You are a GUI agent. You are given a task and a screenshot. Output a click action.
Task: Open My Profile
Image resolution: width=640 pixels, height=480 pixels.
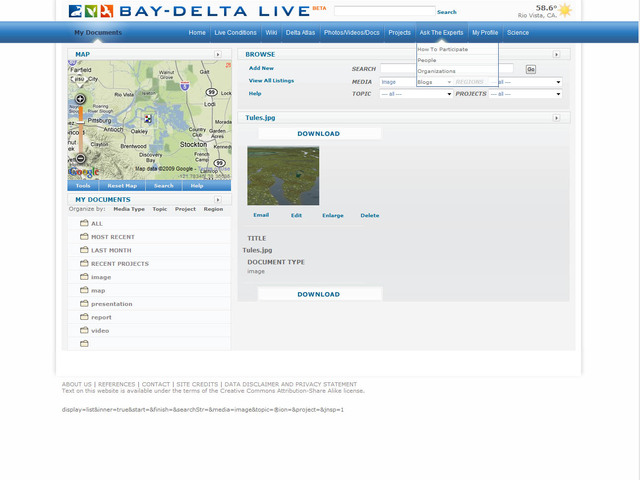pyautogui.click(x=485, y=33)
